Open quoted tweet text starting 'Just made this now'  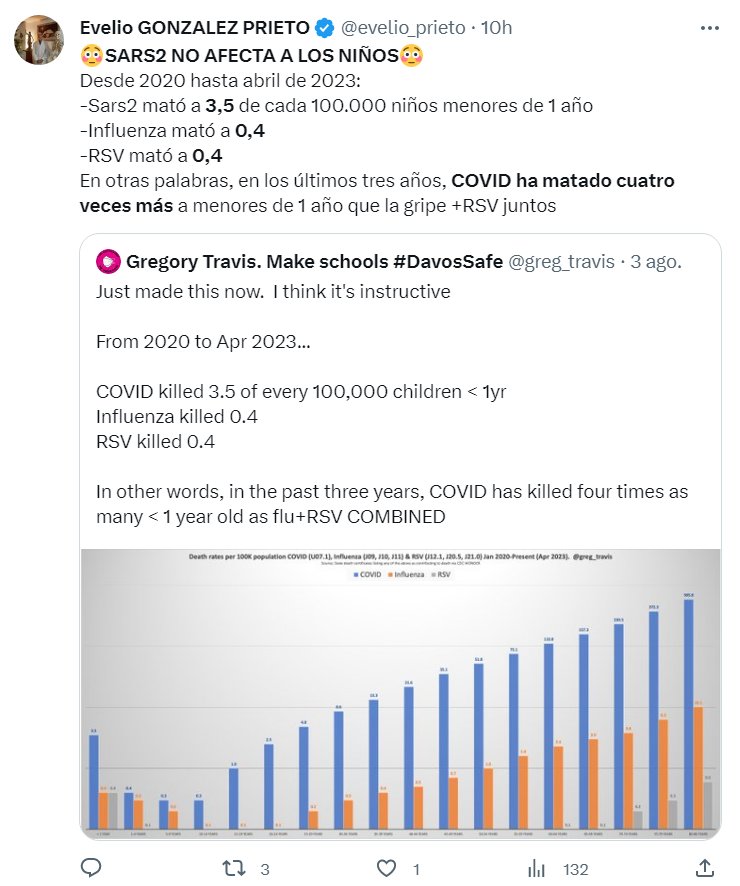tap(273, 292)
